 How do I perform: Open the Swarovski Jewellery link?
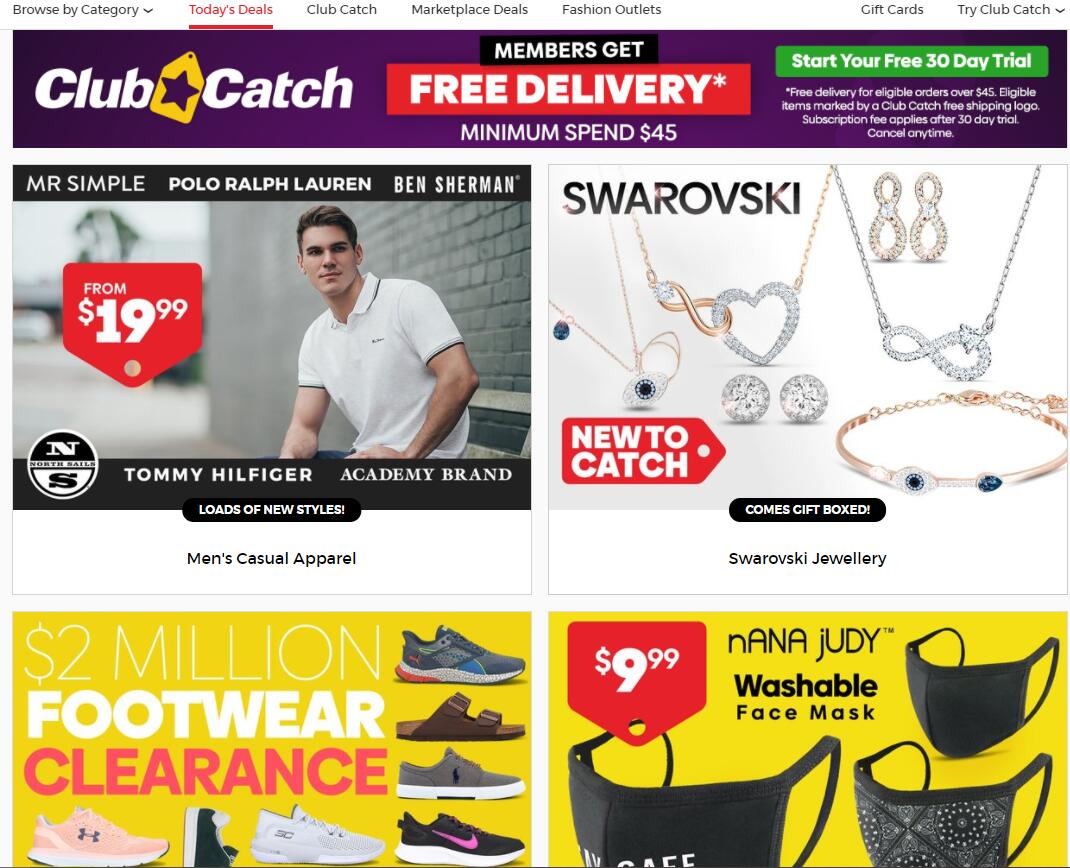click(x=807, y=558)
